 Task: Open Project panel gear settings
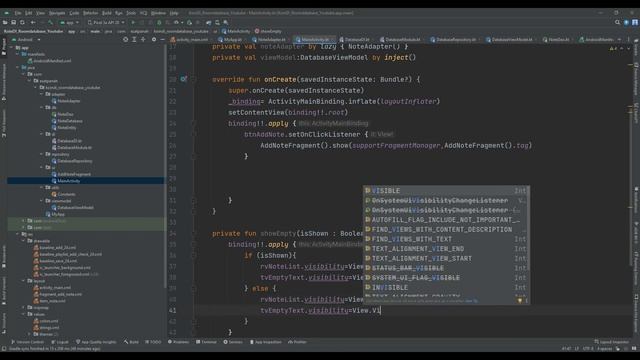pos(154,40)
